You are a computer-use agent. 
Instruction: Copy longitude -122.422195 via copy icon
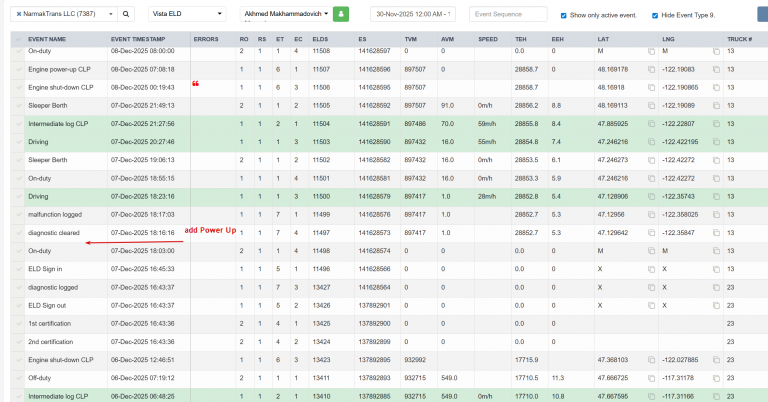click(x=716, y=142)
